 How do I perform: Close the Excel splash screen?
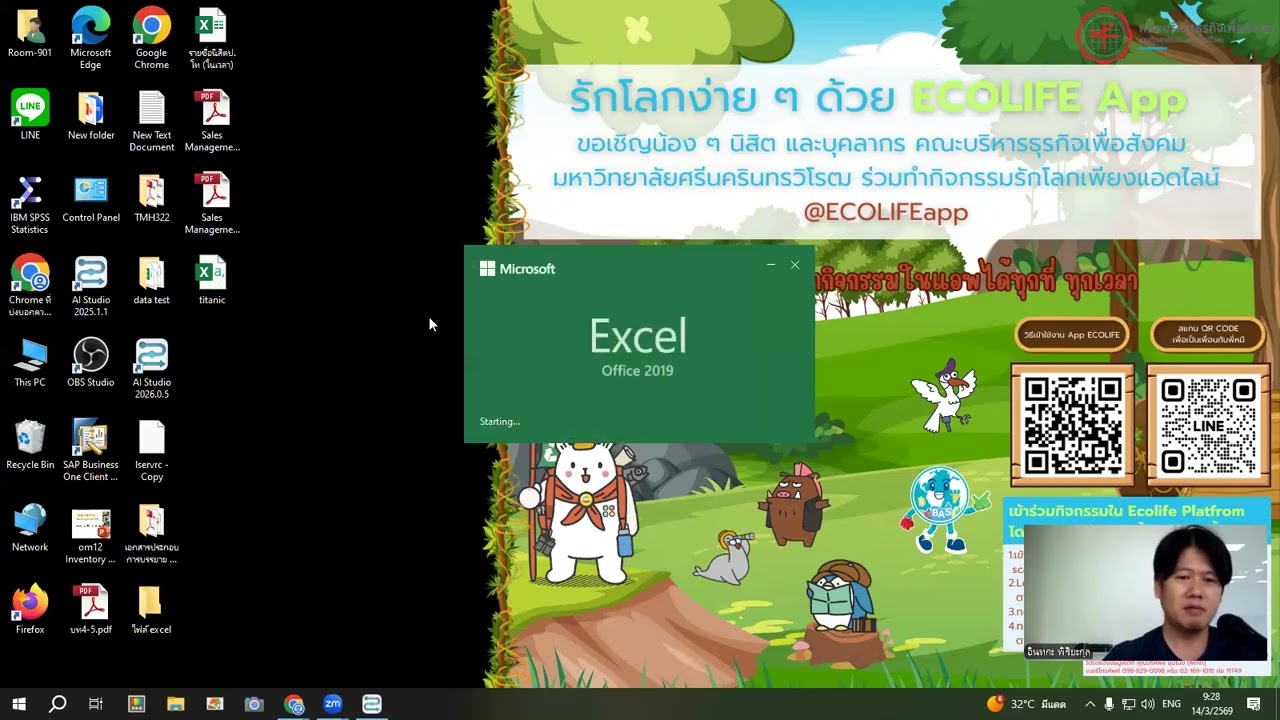tap(795, 265)
